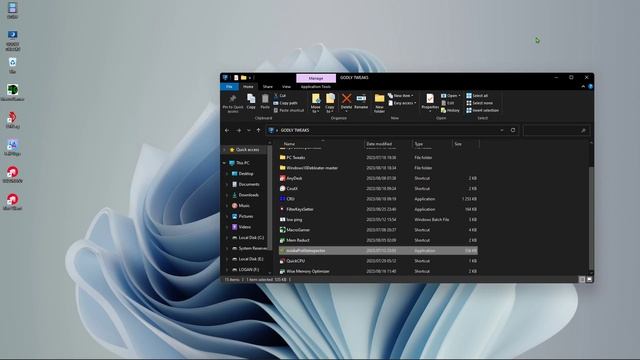Click Edit in the Open group
Screen dimensions: 640x360
coord(448,103)
